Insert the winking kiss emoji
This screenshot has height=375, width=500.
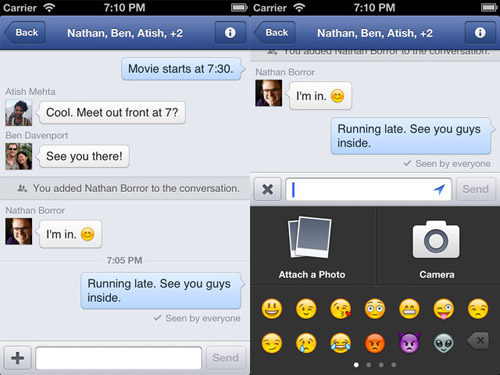(x=340, y=309)
